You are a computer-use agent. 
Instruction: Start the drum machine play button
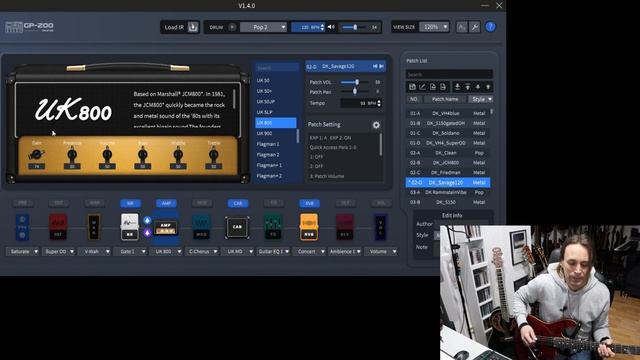pos(232,27)
